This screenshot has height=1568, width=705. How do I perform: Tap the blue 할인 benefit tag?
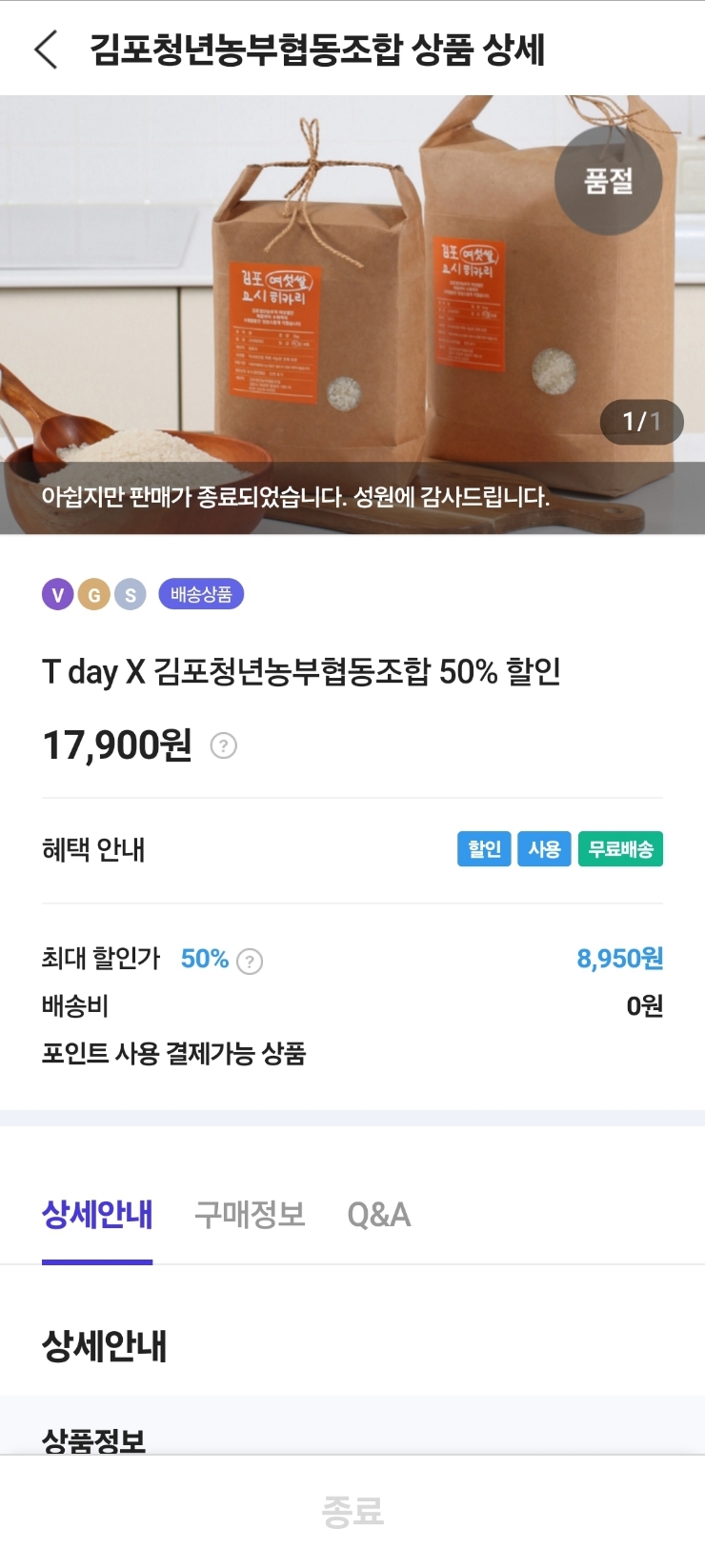pos(484,849)
